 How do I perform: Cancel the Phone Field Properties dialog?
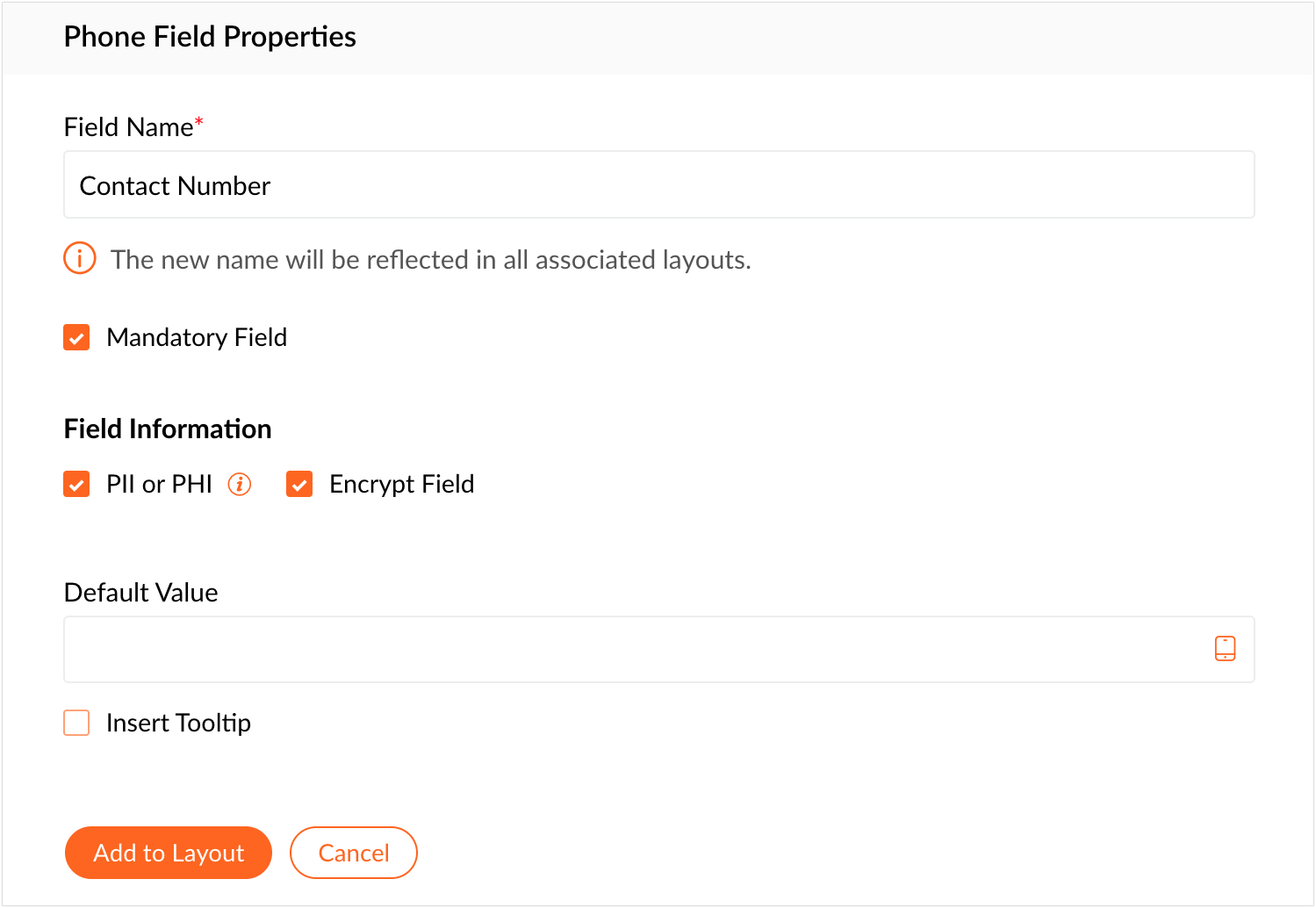pyautogui.click(x=353, y=853)
